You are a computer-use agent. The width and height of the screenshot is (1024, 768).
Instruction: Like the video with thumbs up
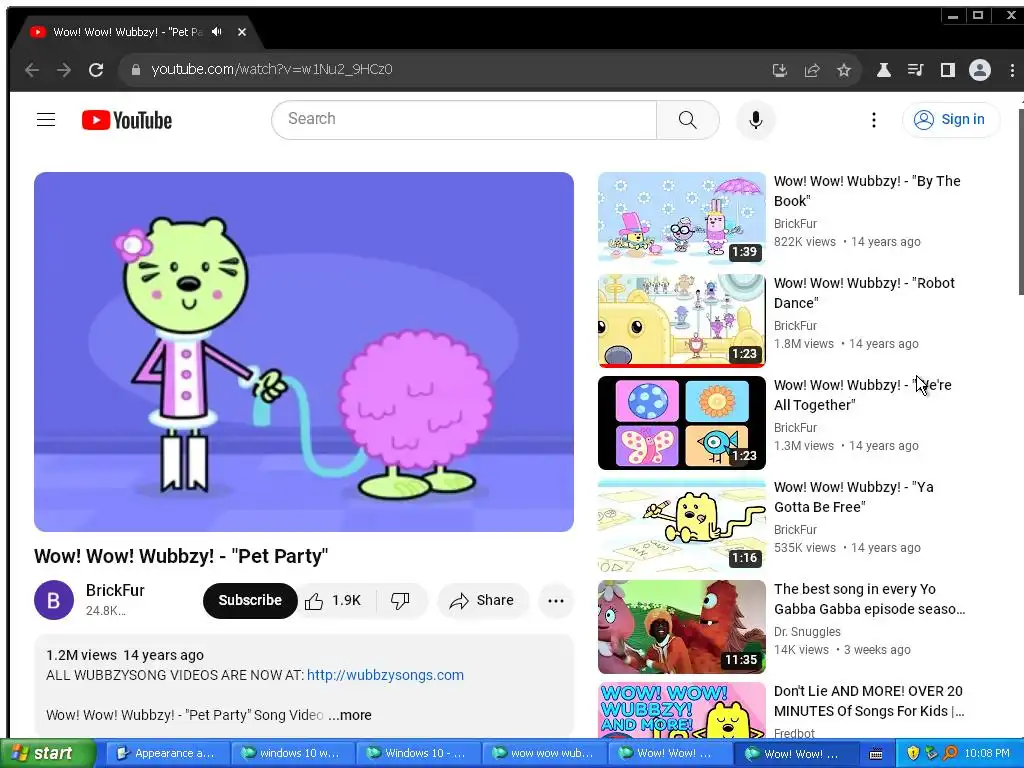[x=334, y=600]
